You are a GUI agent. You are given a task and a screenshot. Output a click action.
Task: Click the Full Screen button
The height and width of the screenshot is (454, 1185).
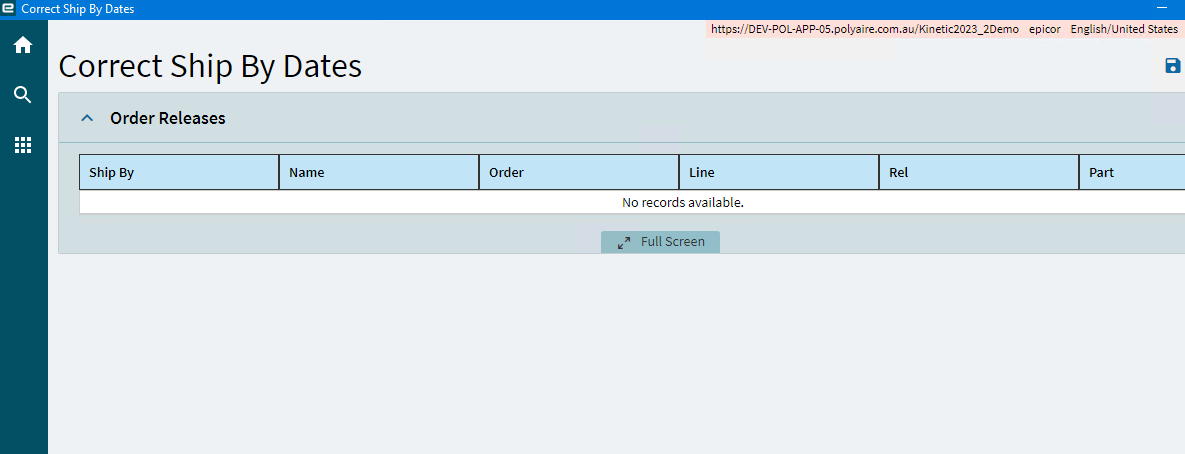pos(661,242)
